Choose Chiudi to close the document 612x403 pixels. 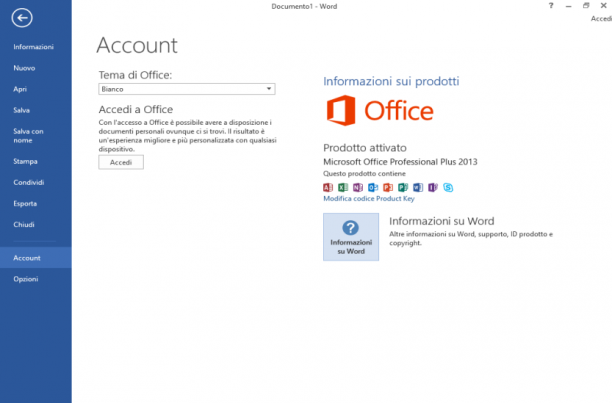[x=24, y=224]
